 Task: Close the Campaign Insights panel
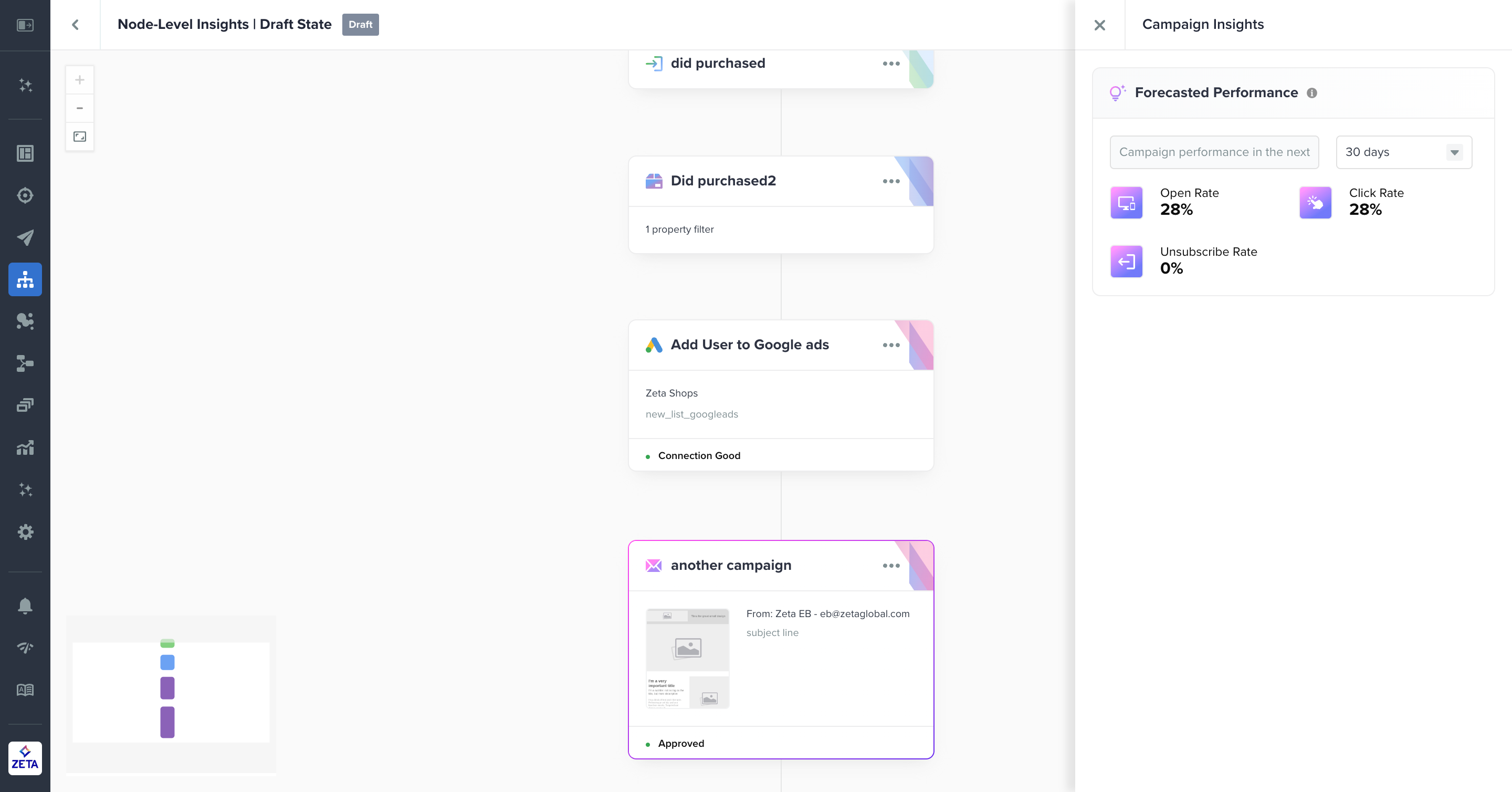click(1100, 25)
